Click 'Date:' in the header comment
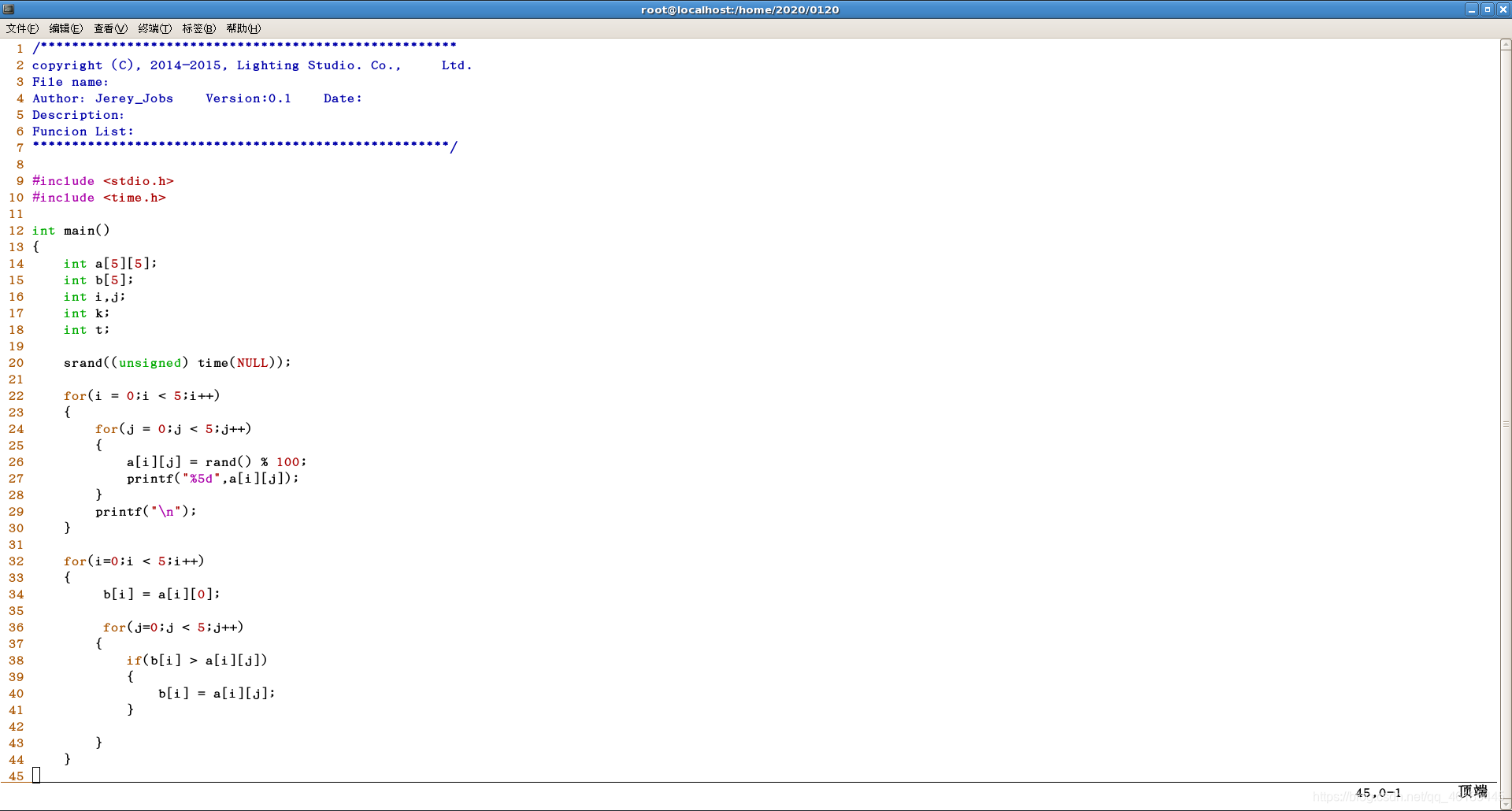The width and height of the screenshot is (1512, 811). click(x=343, y=98)
